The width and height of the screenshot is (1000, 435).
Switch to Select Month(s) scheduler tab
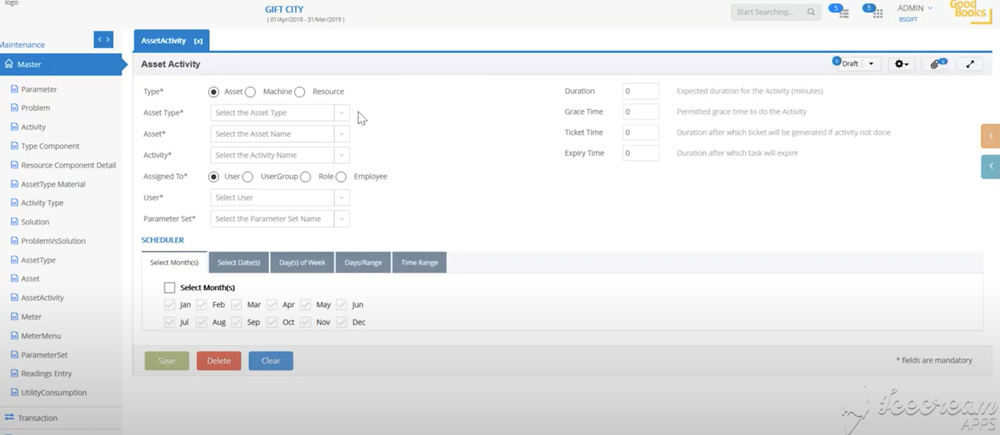pos(174,262)
